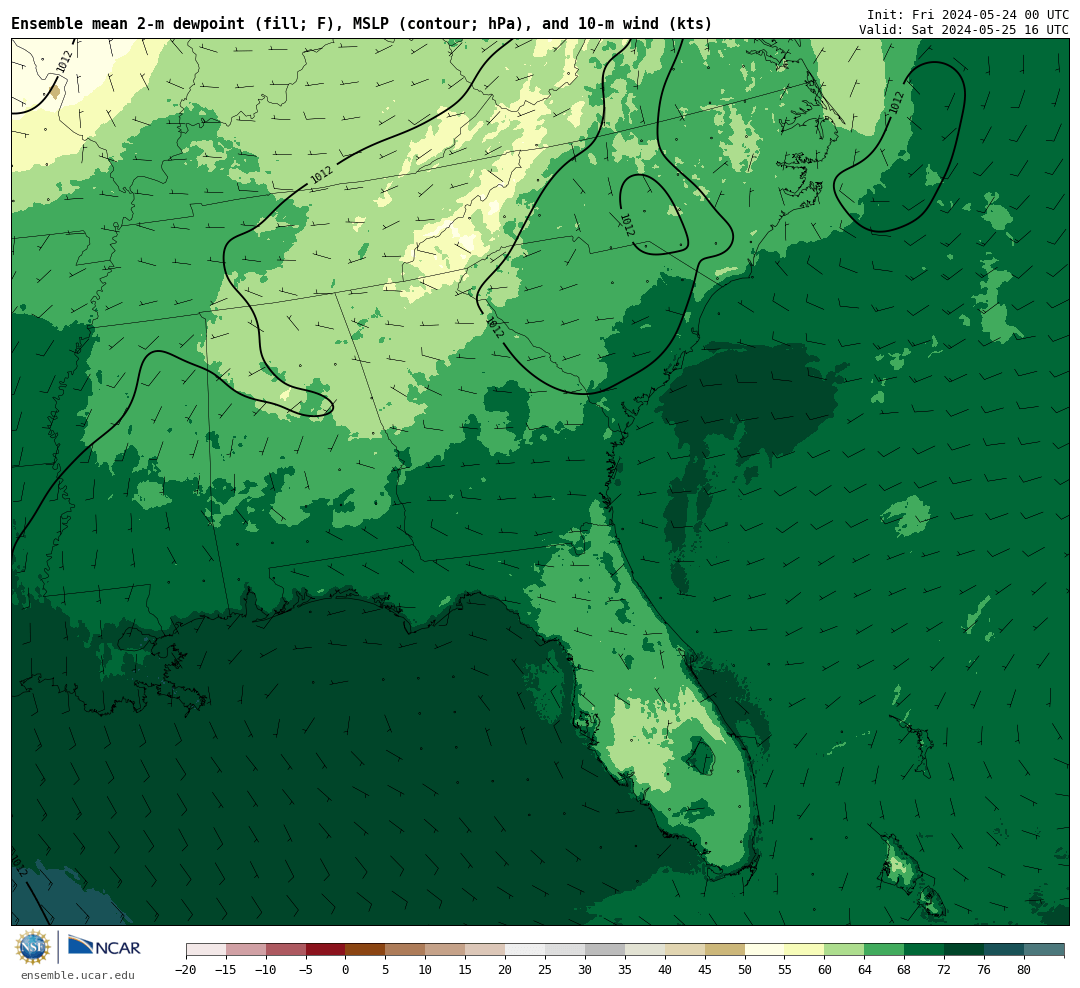Click the colorbar swatch between 64 and 68
Image resolution: width=1080 pixels, height=988 pixels.
pyautogui.click(x=885, y=950)
